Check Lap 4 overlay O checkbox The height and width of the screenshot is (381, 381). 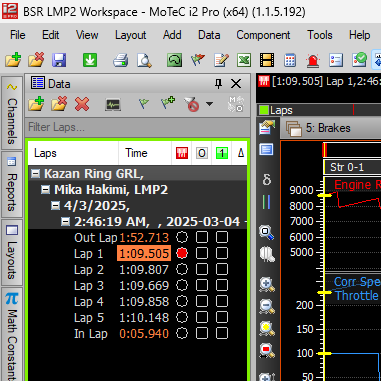pyautogui.click(x=202, y=302)
